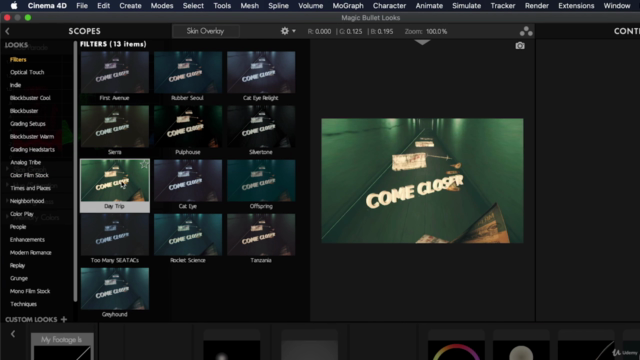The image size is (640, 360).
Task: Apply the Rubber Seoul look thumbnail
Action: click(x=188, y=72)
